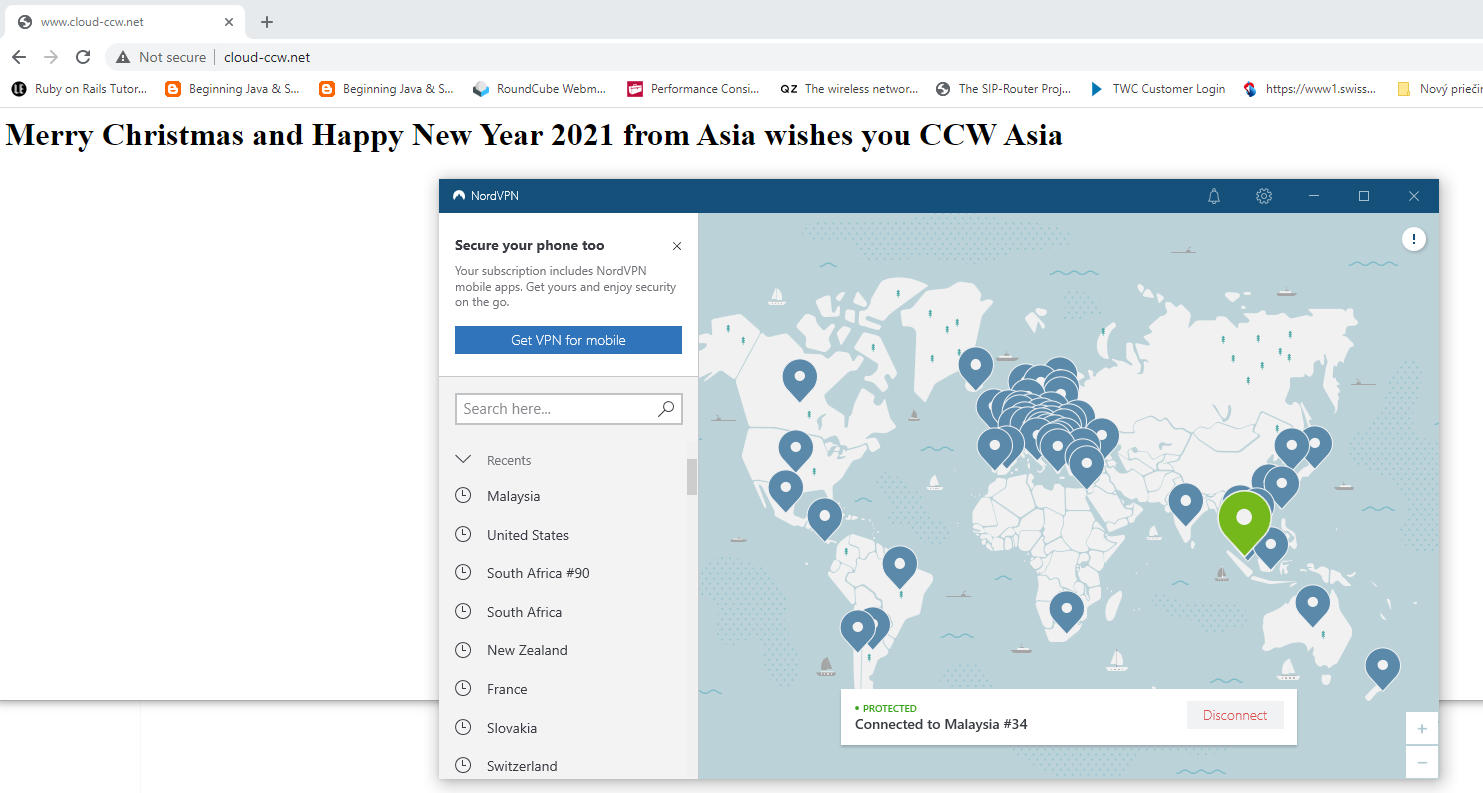Click Chrome back arrow
The height and width of the screenshot is (793, 1483).
(19, 57)
